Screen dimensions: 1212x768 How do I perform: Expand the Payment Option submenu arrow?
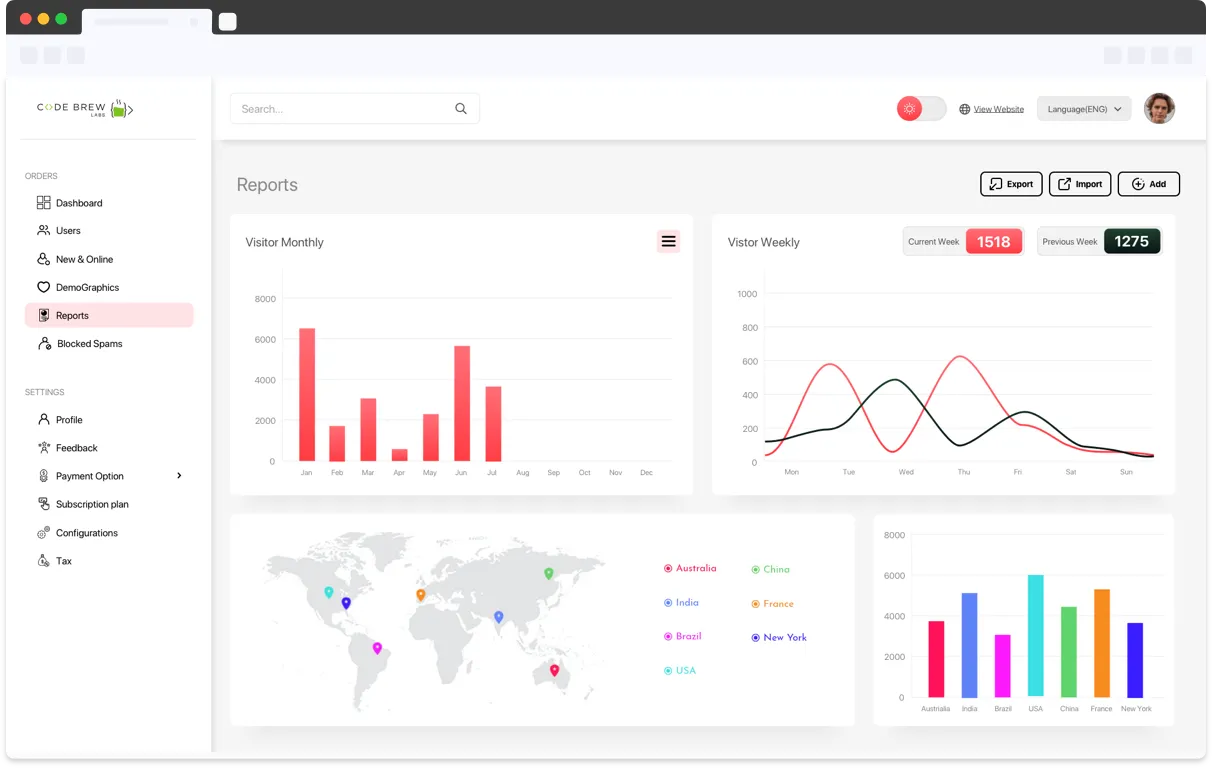point(179,476)
